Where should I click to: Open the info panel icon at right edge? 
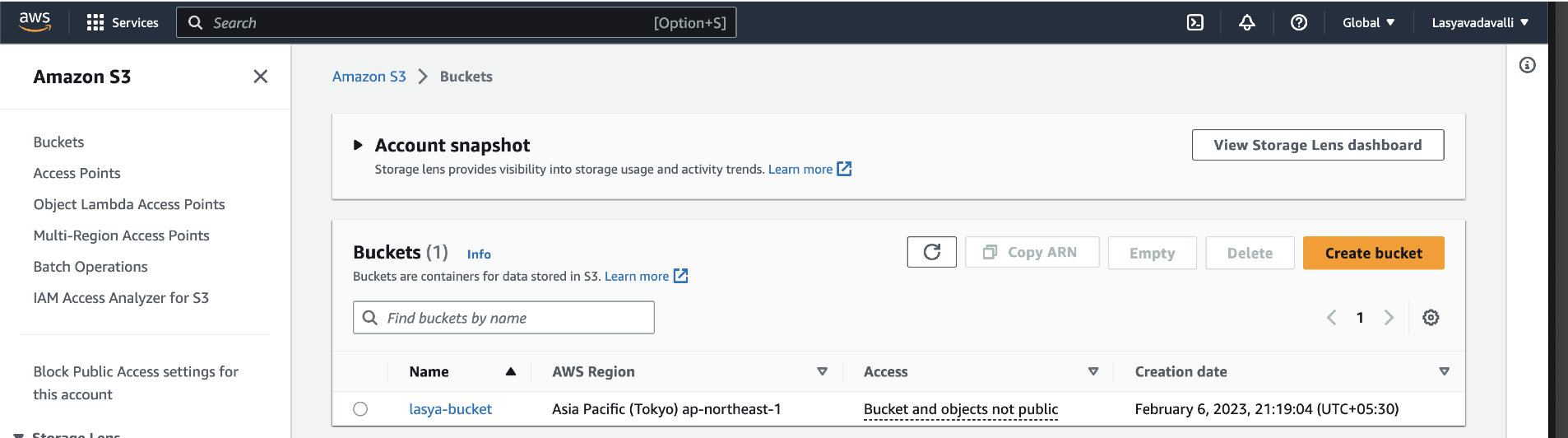coord(1528,65)
